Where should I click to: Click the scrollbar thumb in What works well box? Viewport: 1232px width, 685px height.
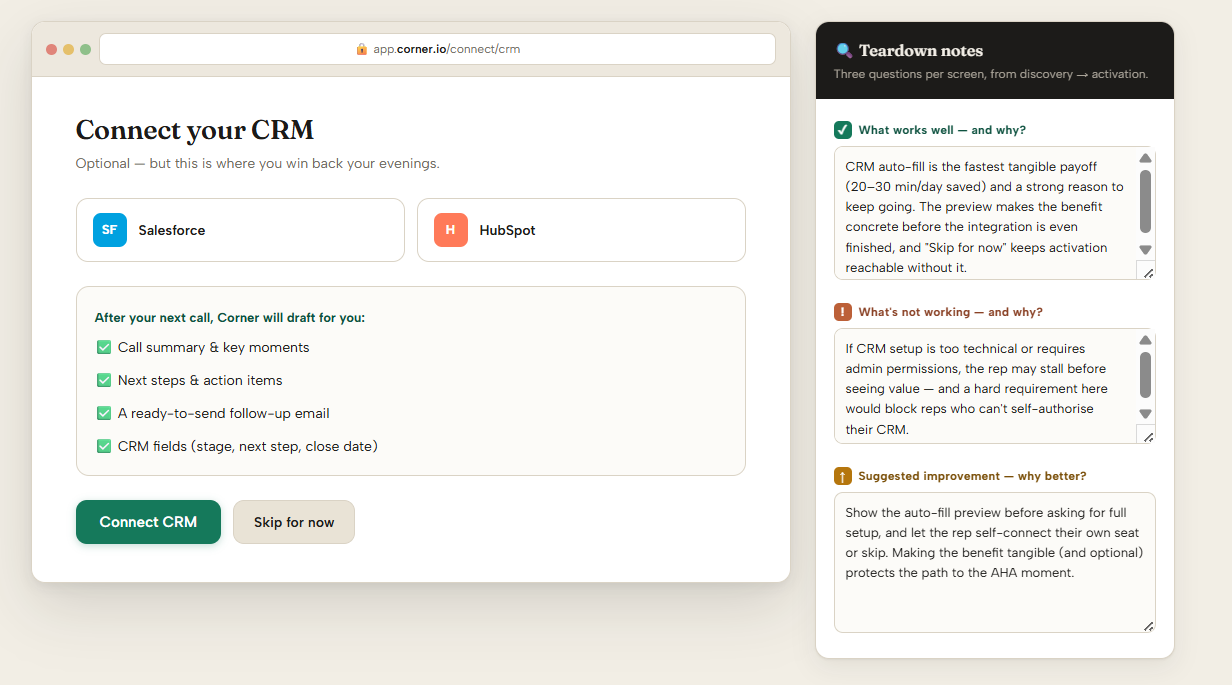click(x=1146, y=201)
